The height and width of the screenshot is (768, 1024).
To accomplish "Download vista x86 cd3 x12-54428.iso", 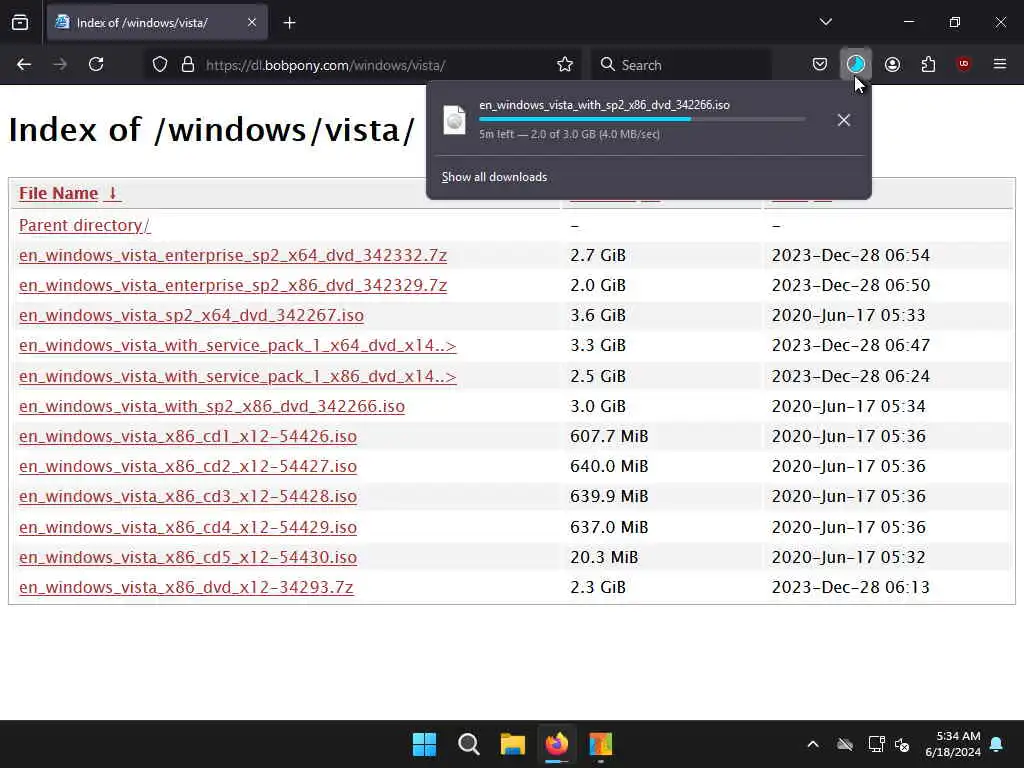I will [x=188, y=496].
